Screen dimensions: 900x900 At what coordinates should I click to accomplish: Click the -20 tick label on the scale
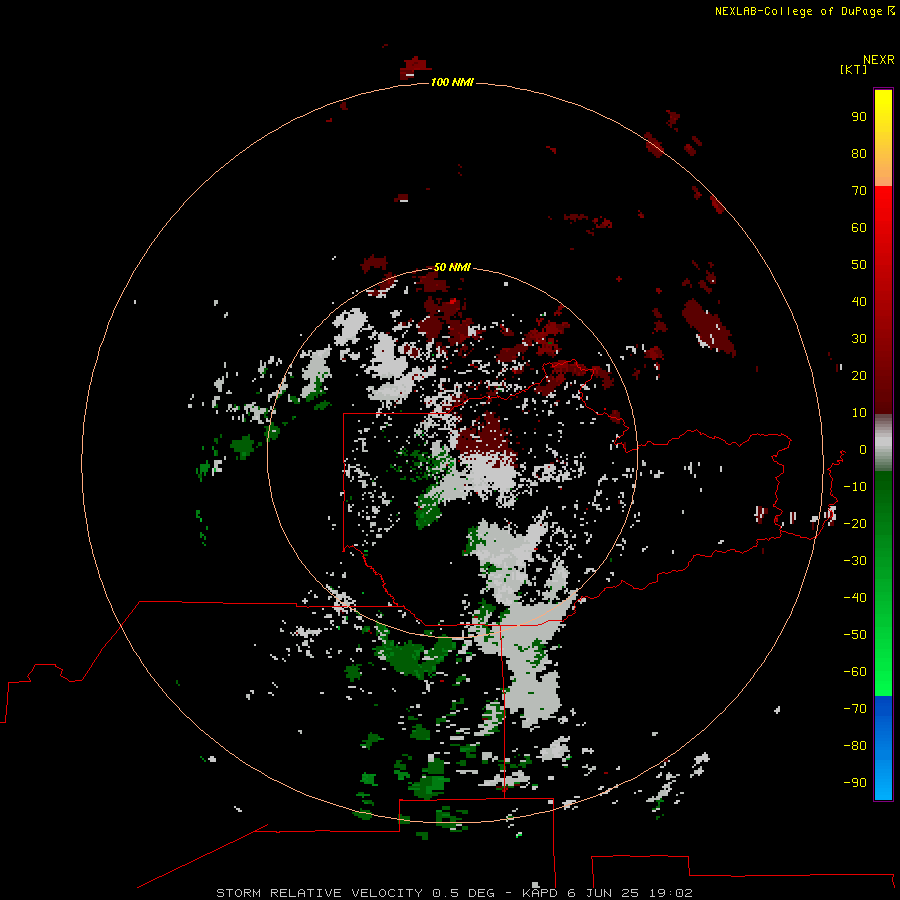[855, 523]
